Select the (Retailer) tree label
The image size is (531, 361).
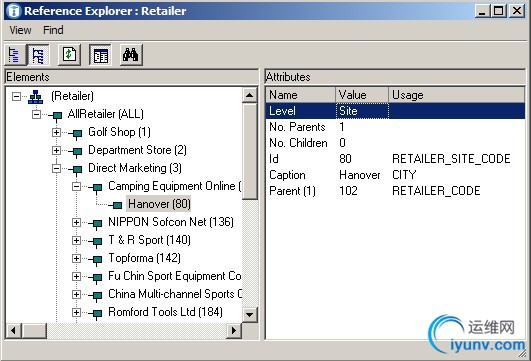pos(72,96)
